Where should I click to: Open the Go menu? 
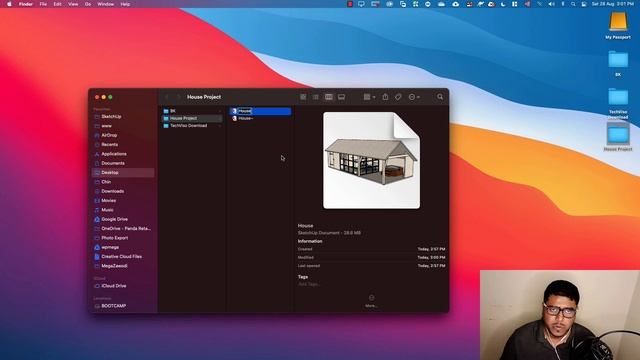88,4
